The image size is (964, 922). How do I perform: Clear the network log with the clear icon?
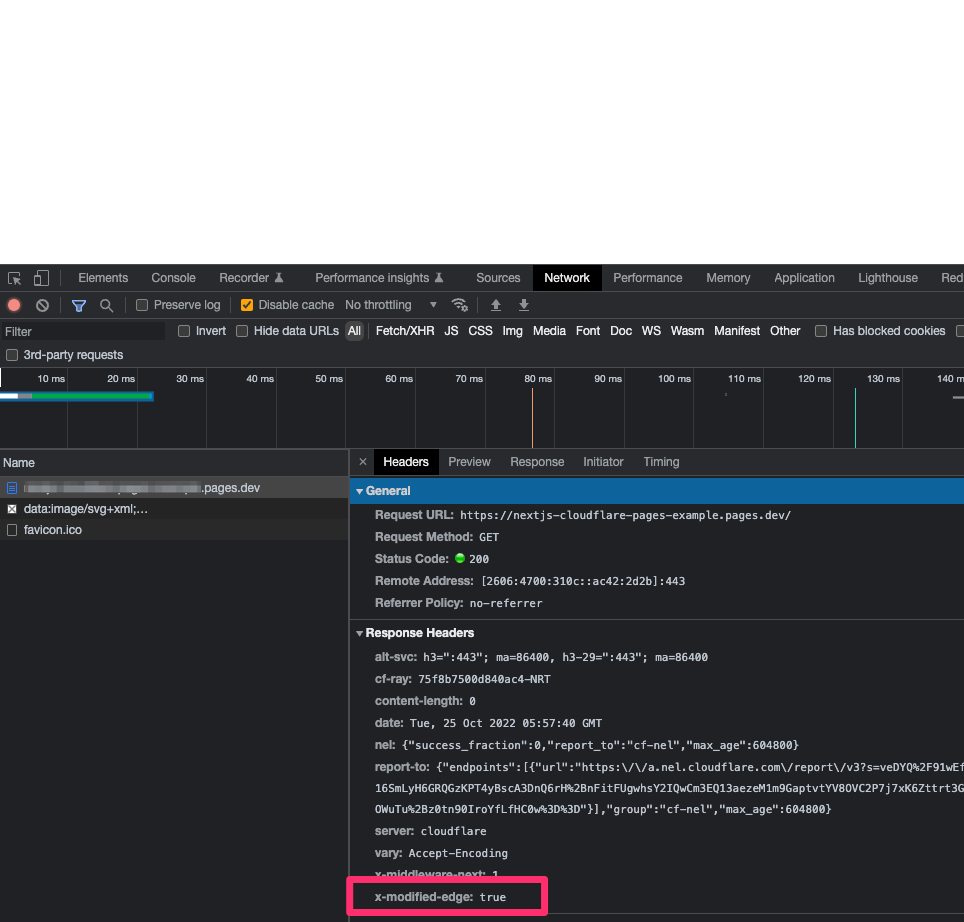coord(42,305)
